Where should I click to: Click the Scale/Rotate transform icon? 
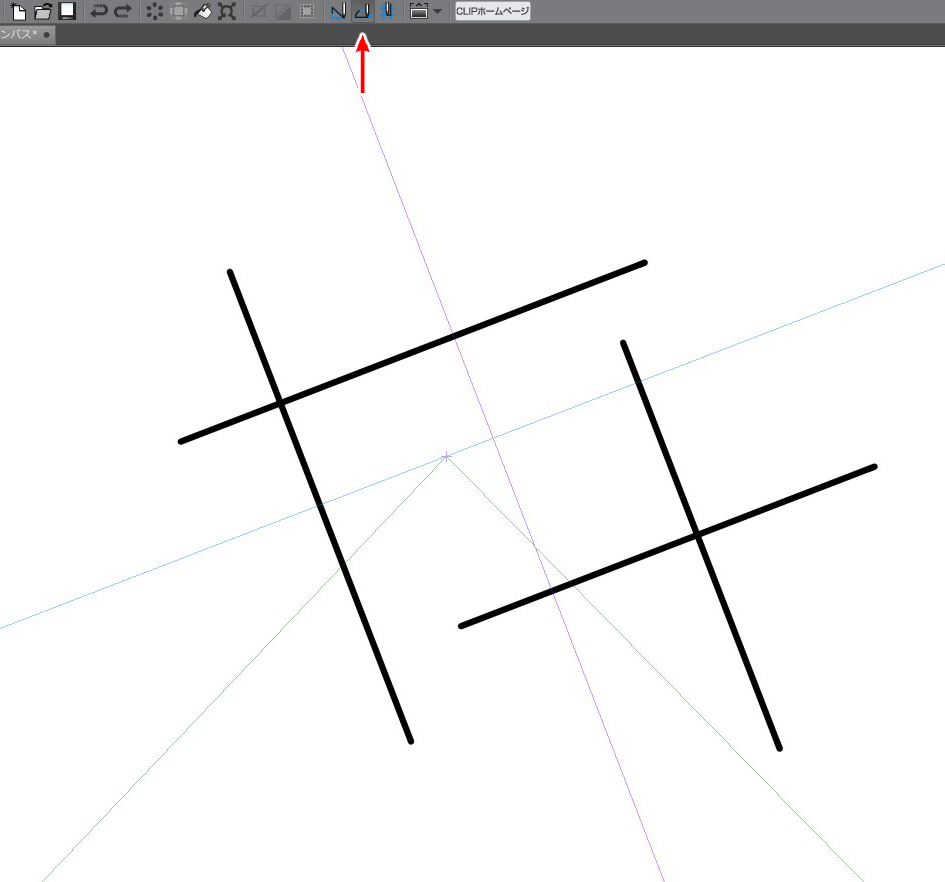(x=227, y=11)
